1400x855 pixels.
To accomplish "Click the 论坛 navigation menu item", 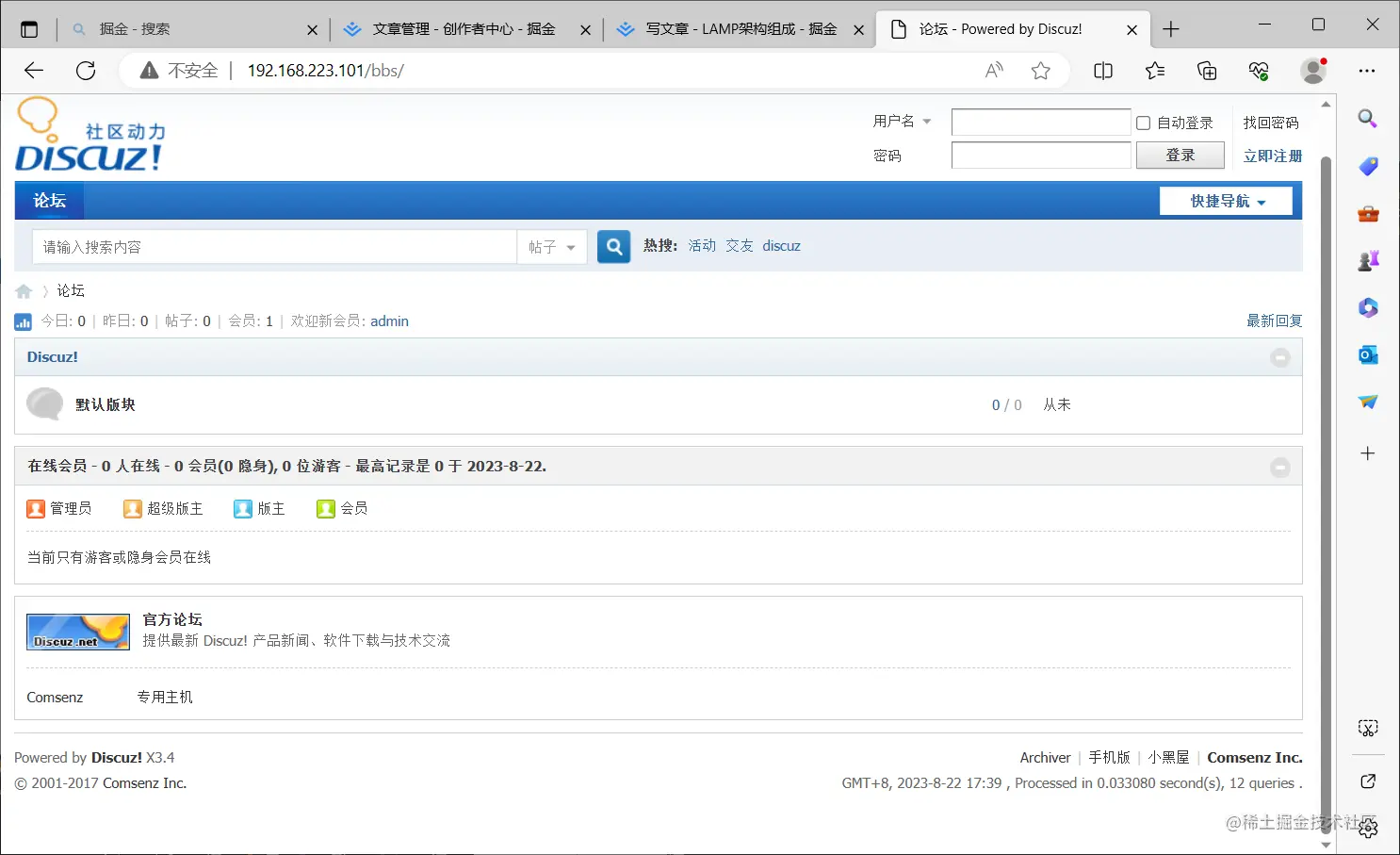I will coord(50,201).
